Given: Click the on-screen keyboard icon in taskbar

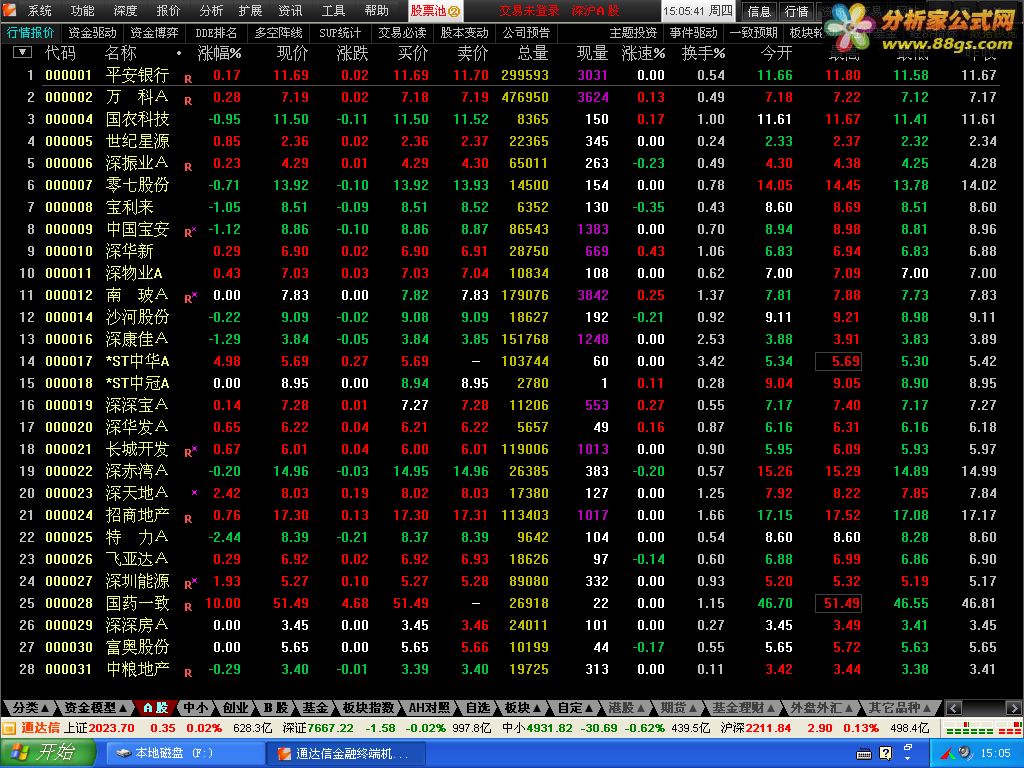Looking at the screenshot, I should pos(863,754).
